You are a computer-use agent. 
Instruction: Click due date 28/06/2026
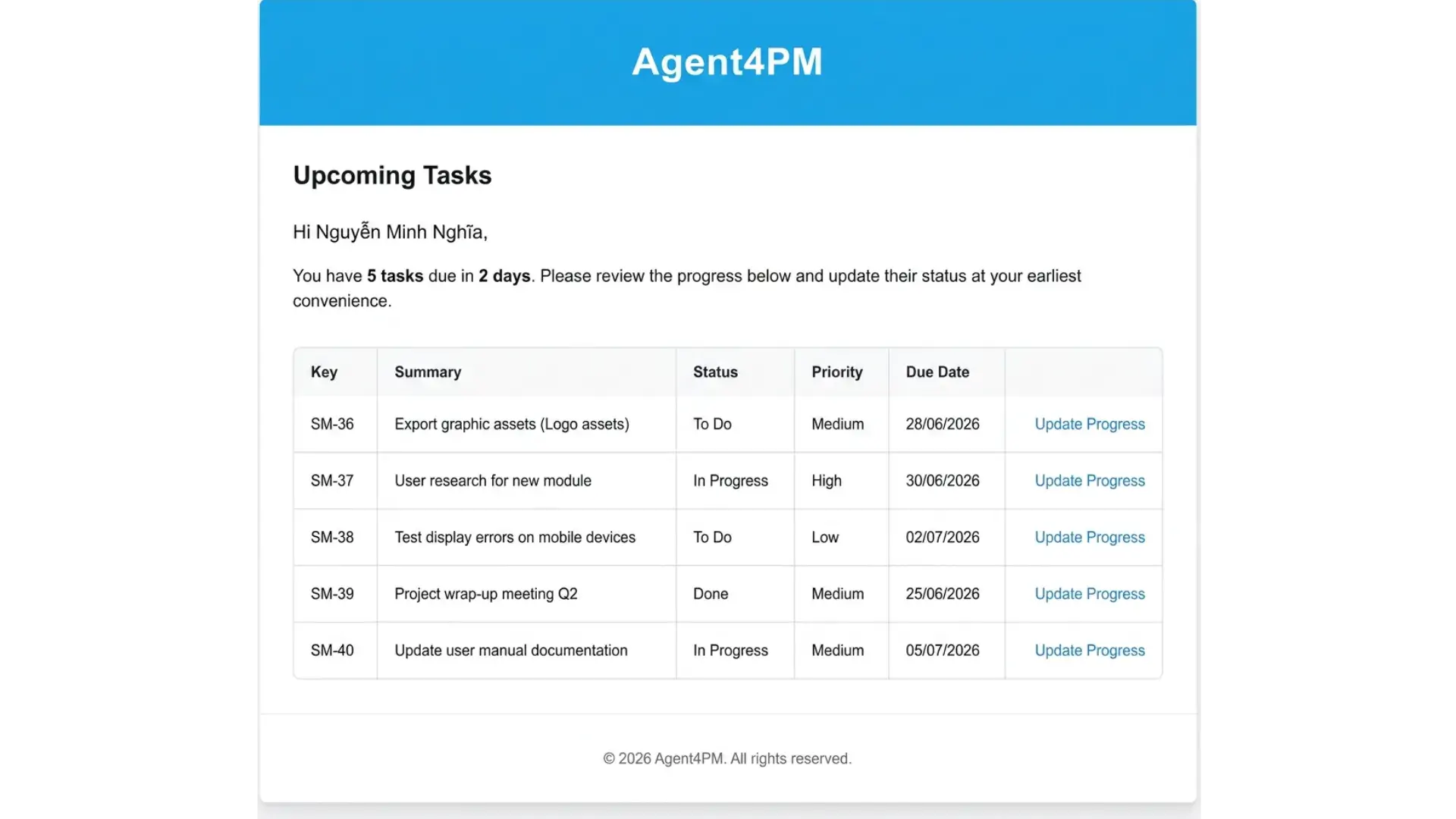point(943,424)
